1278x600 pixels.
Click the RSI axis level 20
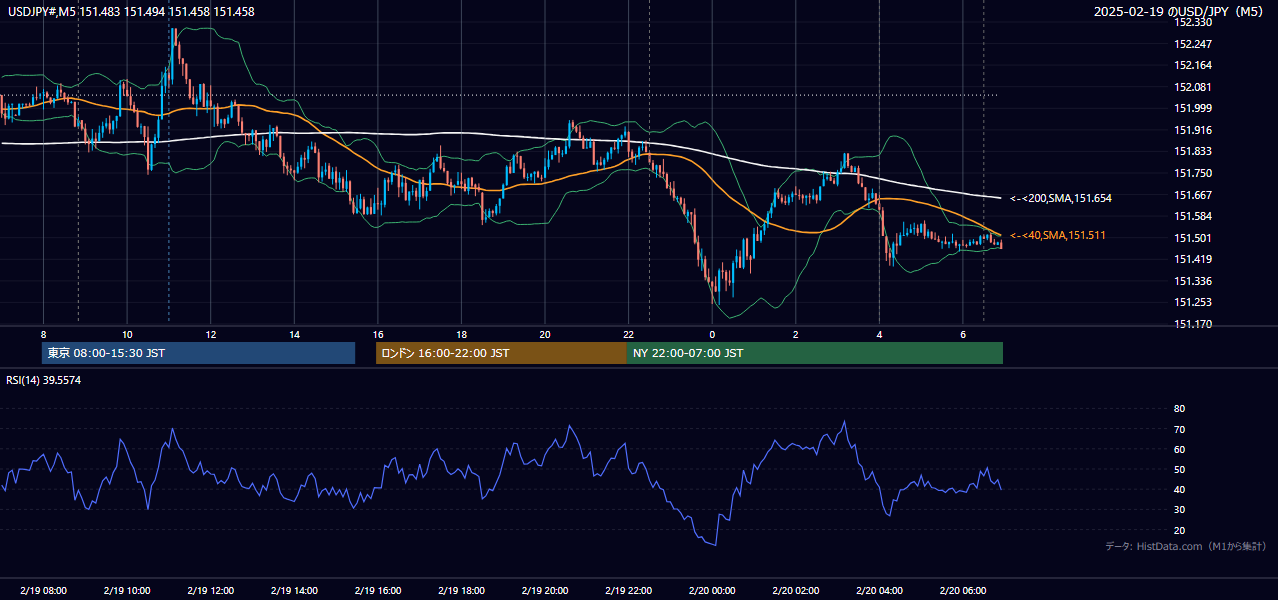click(x=1179, y=530)
